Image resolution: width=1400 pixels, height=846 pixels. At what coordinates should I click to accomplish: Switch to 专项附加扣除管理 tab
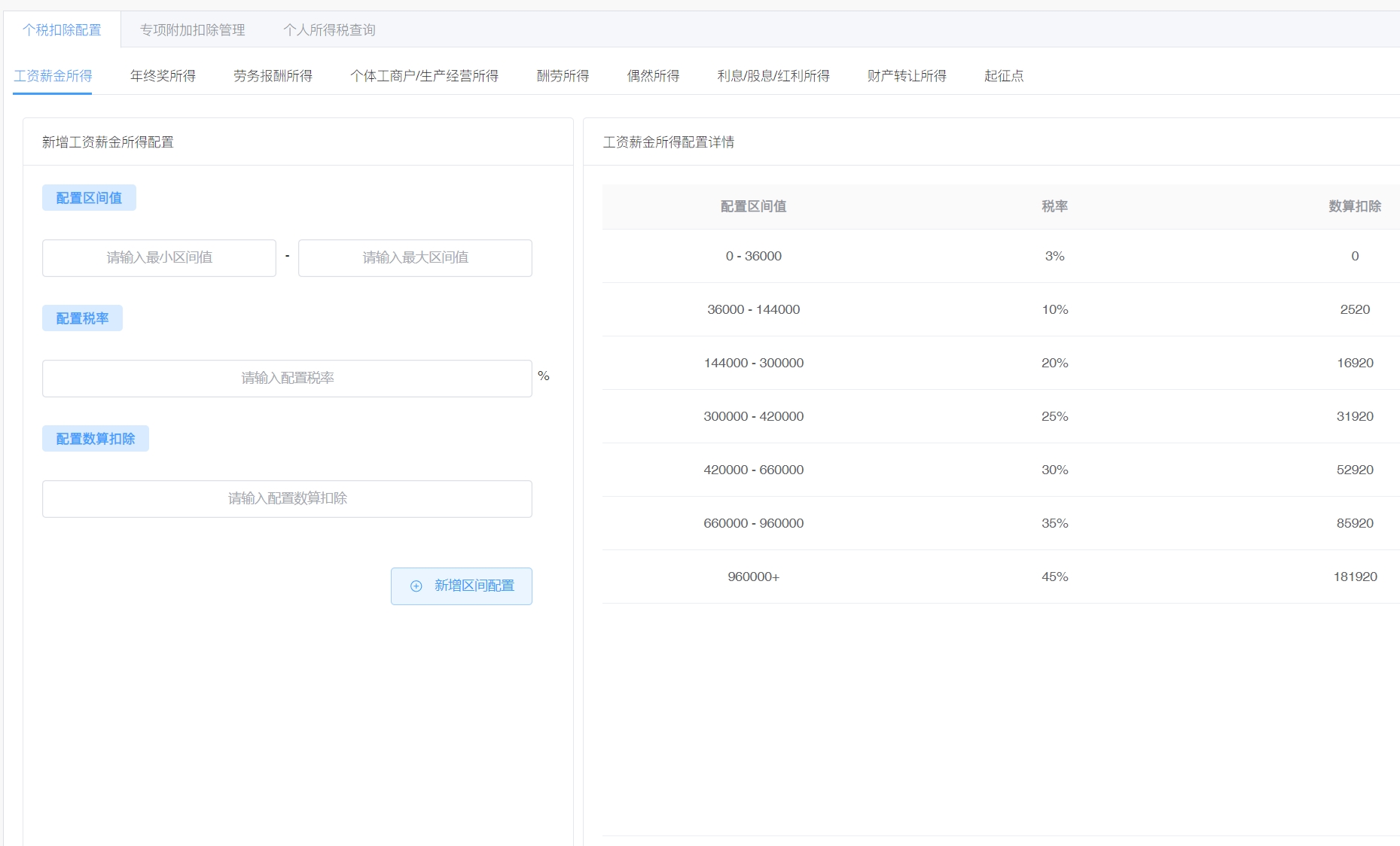coord(192,30)
